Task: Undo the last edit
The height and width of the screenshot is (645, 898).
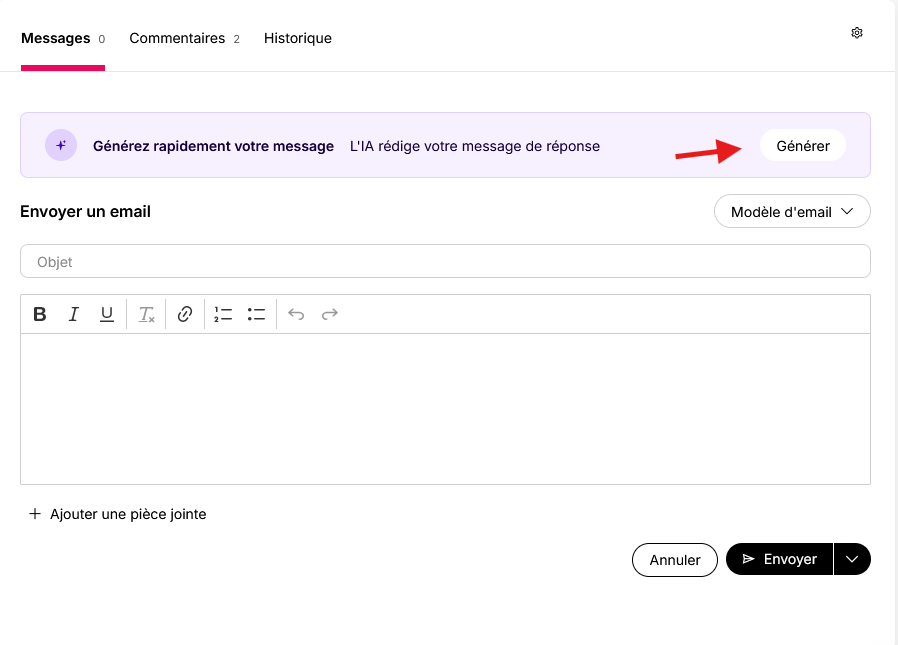Action: pos(296,314)
